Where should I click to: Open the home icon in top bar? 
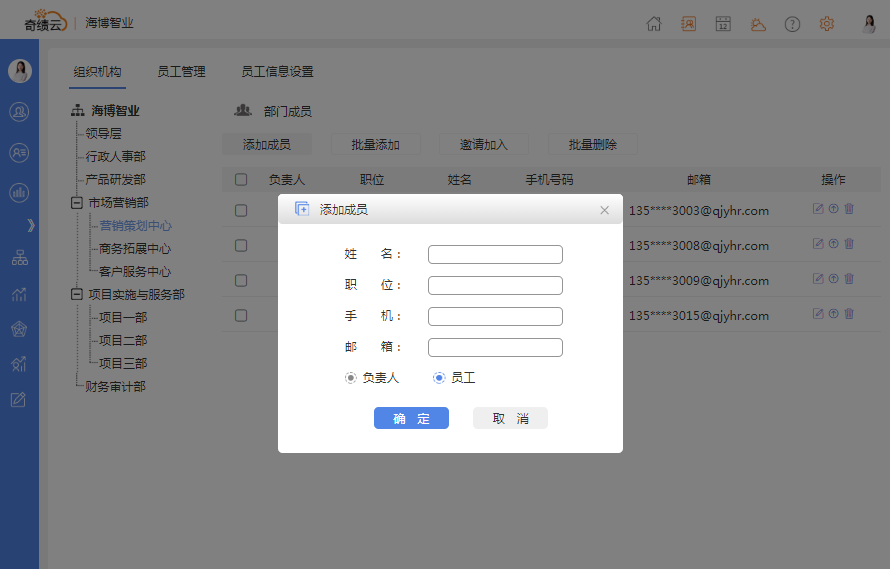654,24
